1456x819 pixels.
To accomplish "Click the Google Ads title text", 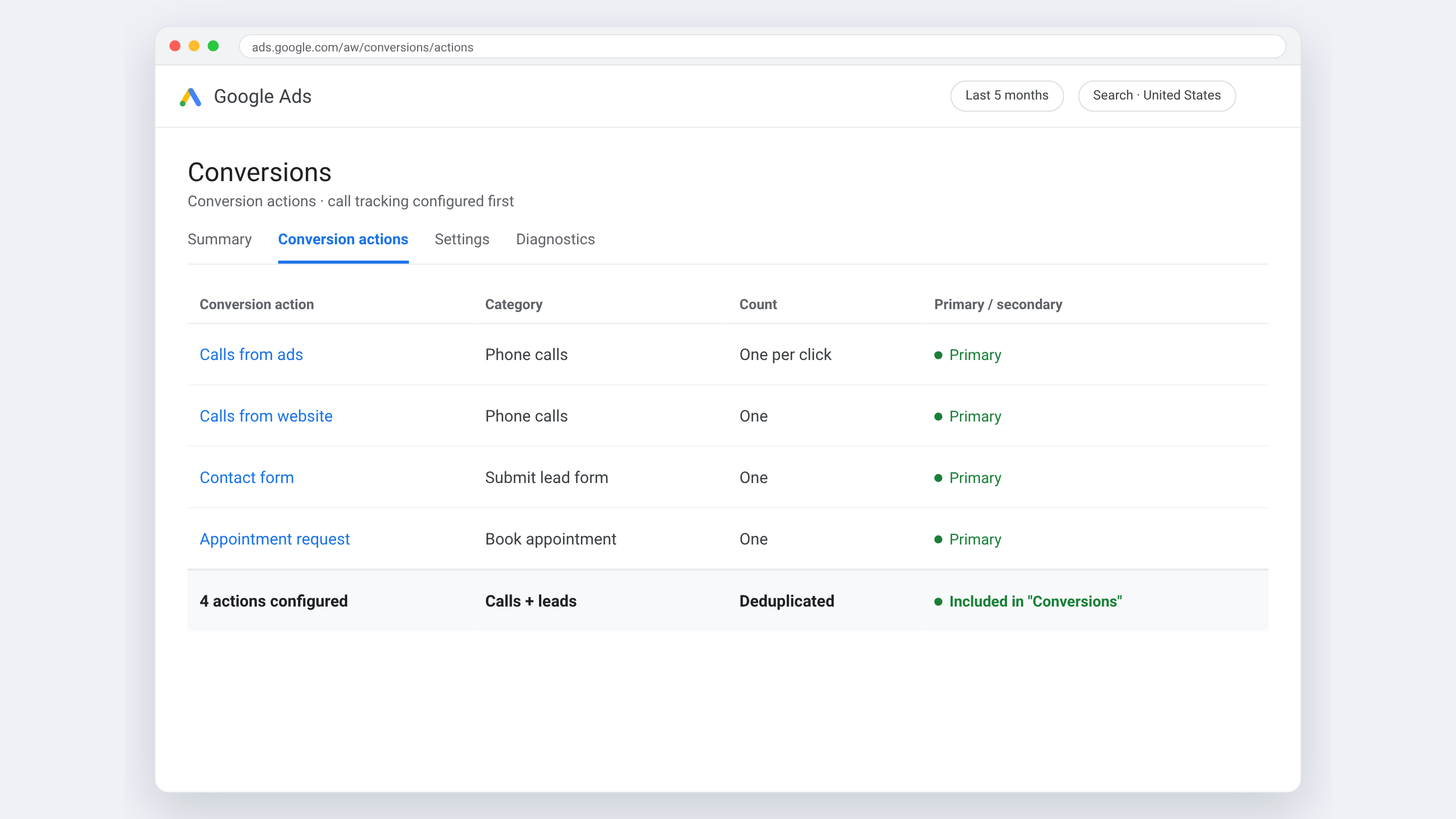I will (x=262, y=97).
